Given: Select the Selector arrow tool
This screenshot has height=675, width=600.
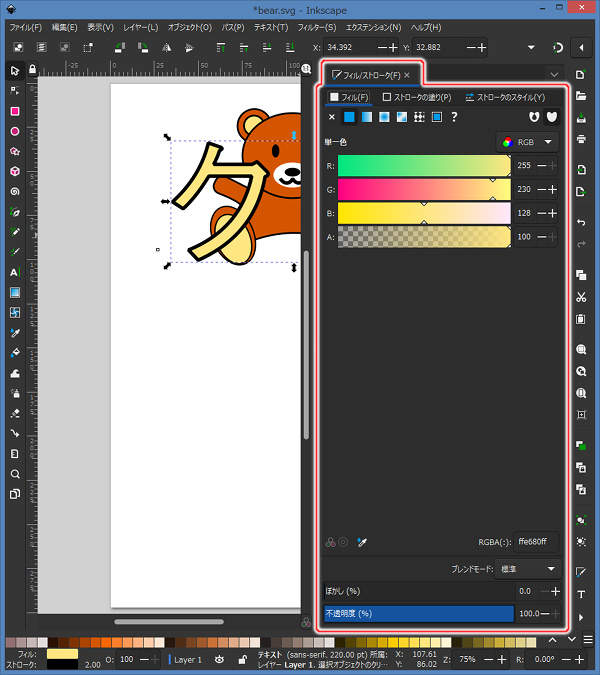Looking at the screenshot, I should (x=15, y=70).
